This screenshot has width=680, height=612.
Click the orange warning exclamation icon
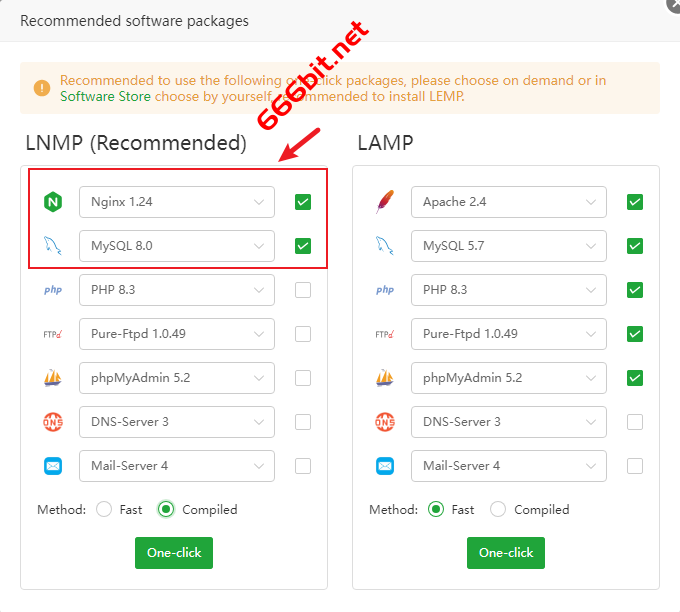click(42, 88)
